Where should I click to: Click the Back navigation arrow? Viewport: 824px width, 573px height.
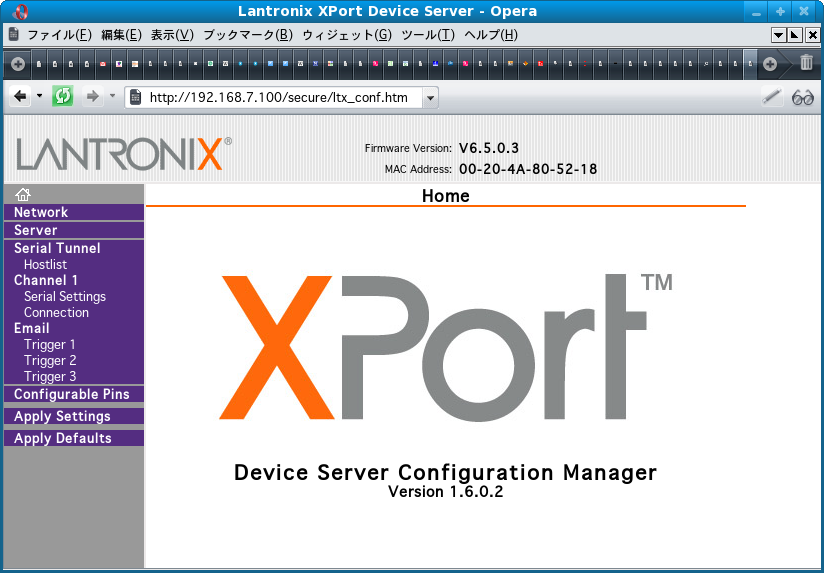point(19,96)
